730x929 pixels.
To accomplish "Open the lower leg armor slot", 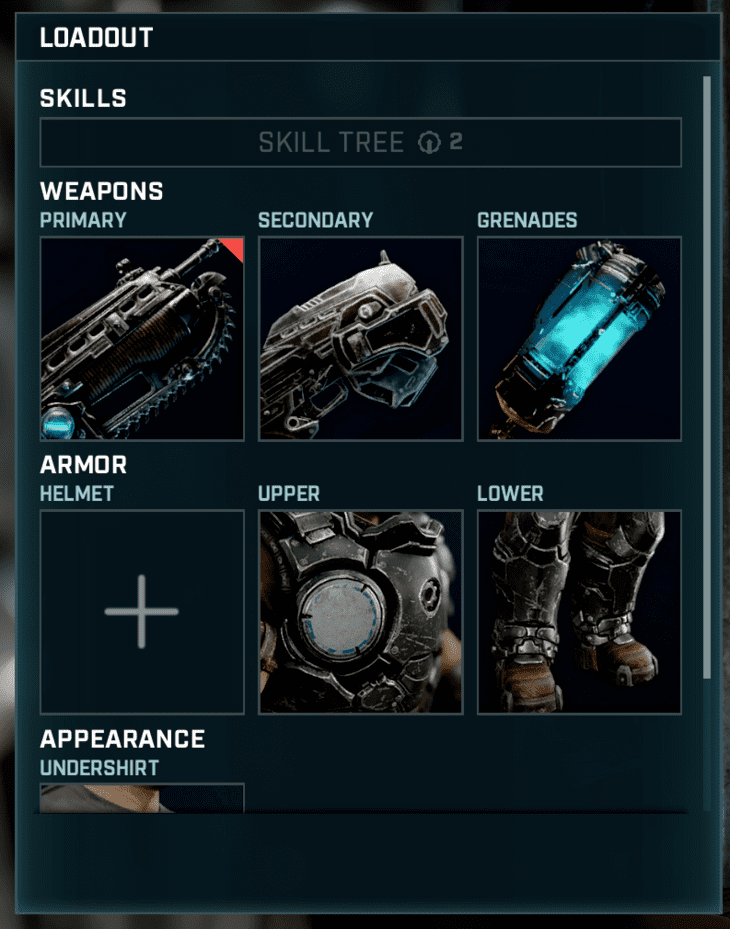I will tap(579, 611).
